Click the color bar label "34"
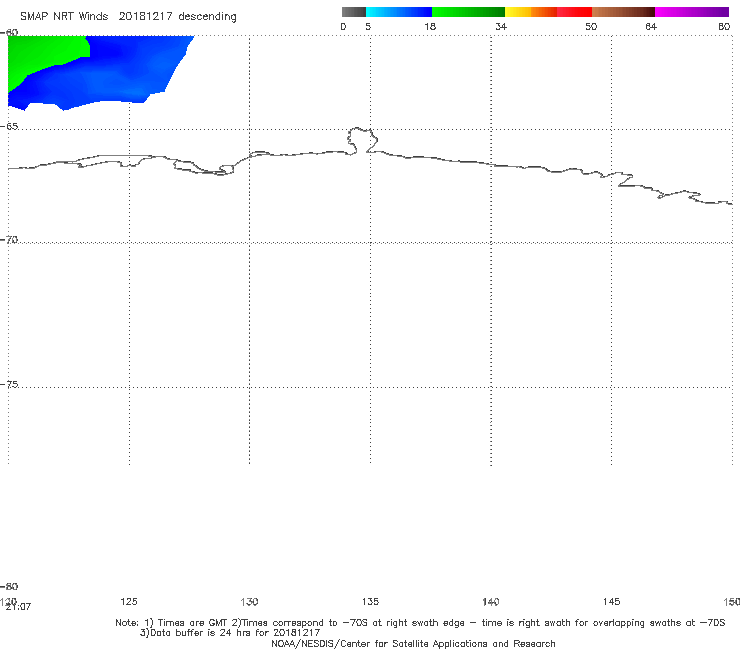The height and width of the screenshot is (650, 740). [501, 27]
